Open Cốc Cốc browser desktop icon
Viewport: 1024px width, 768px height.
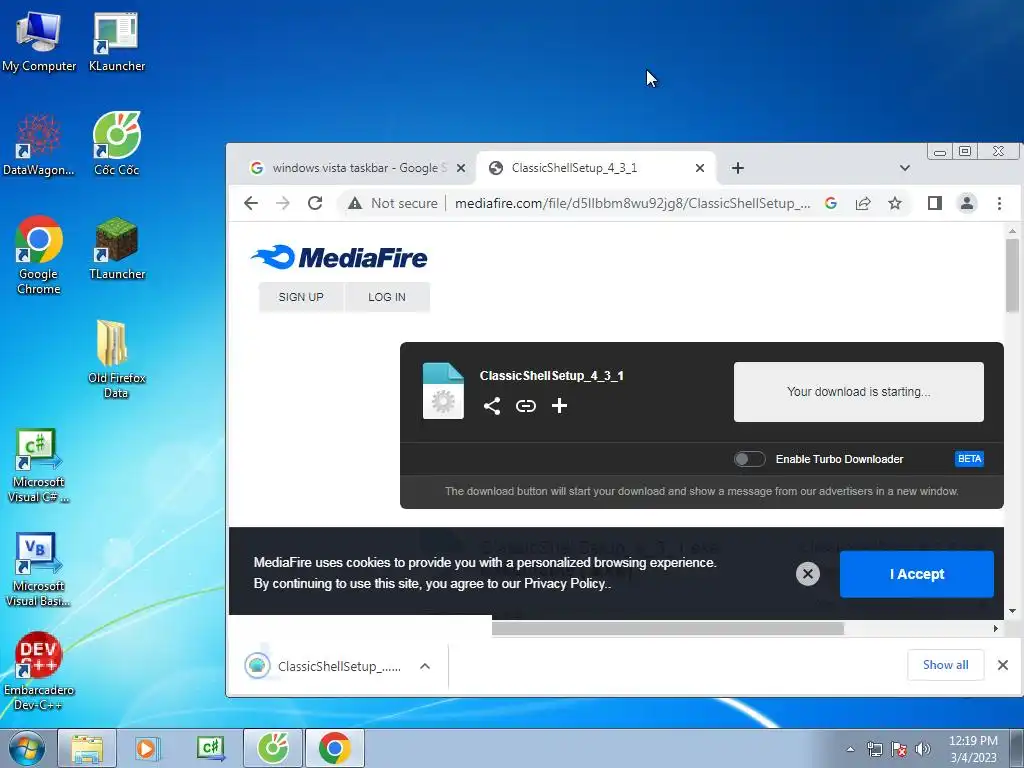tap(116, 145)
